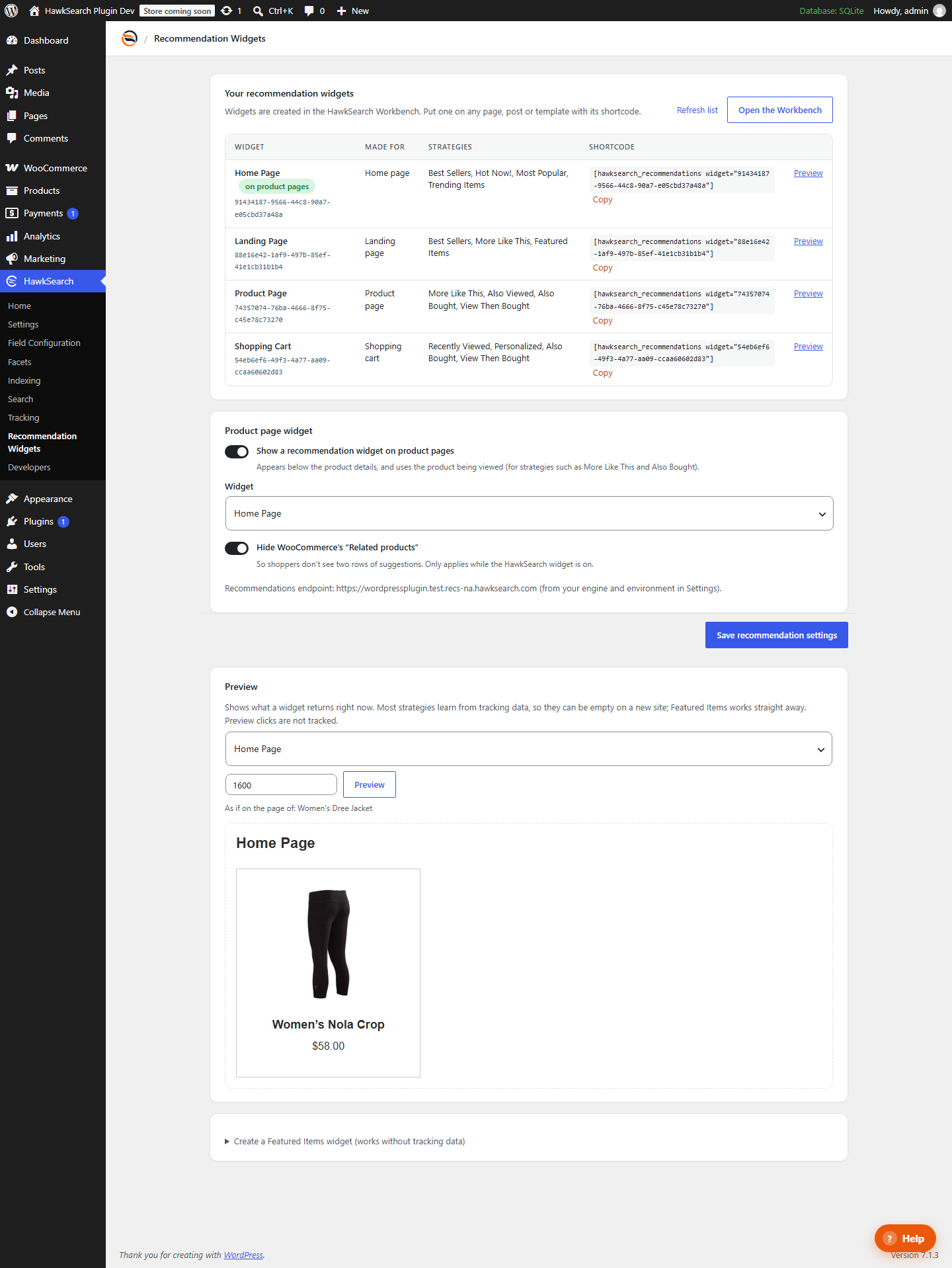Click Preview link for Landing Page widget
Viewport: 952px width, 1268px height.
[809, 241]
